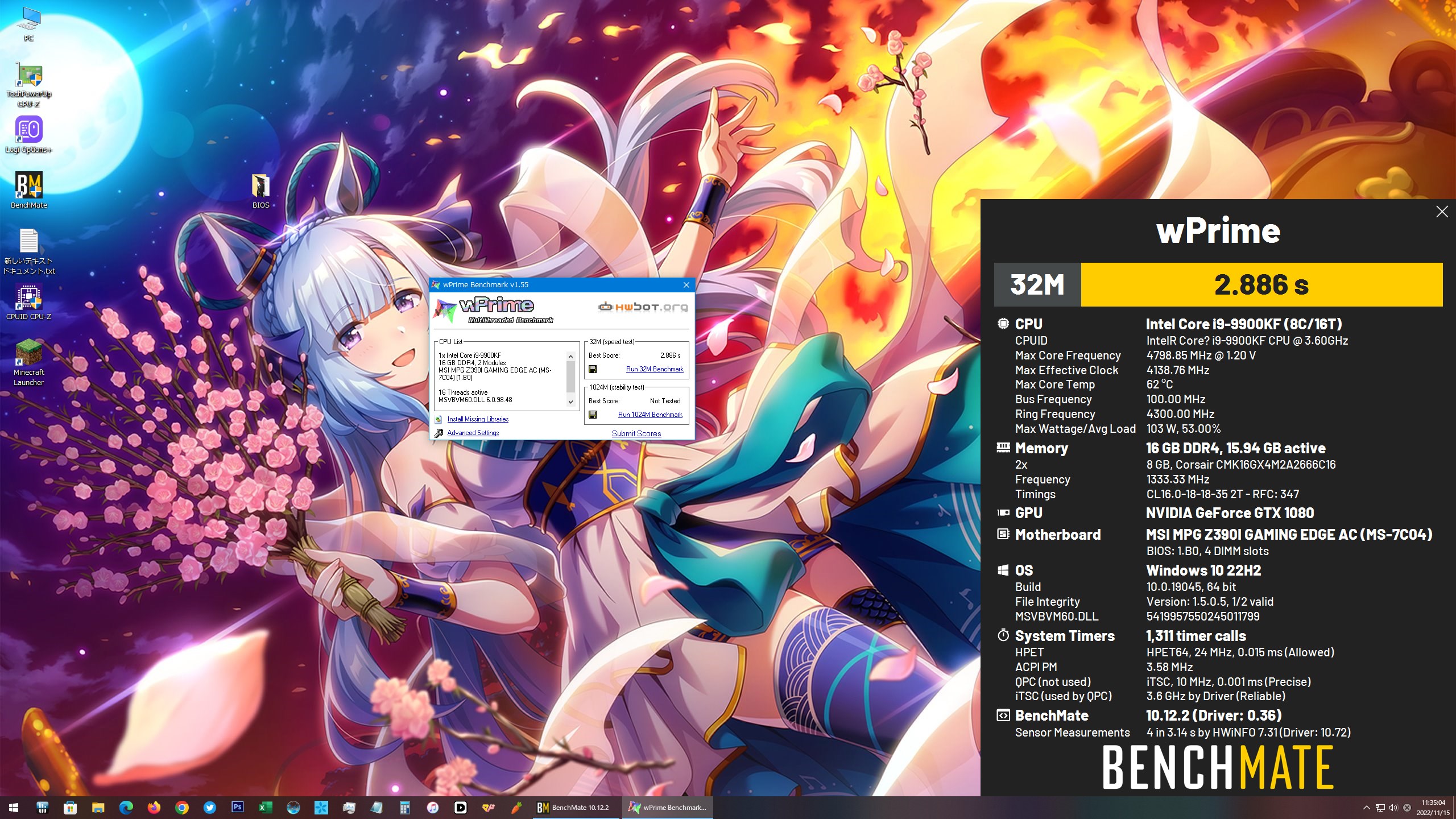Image resolution: width=1456 pixels, height=819 pixels.
Task: Click the Advanced Settings magnifier wrench icon
Action: 439,433
